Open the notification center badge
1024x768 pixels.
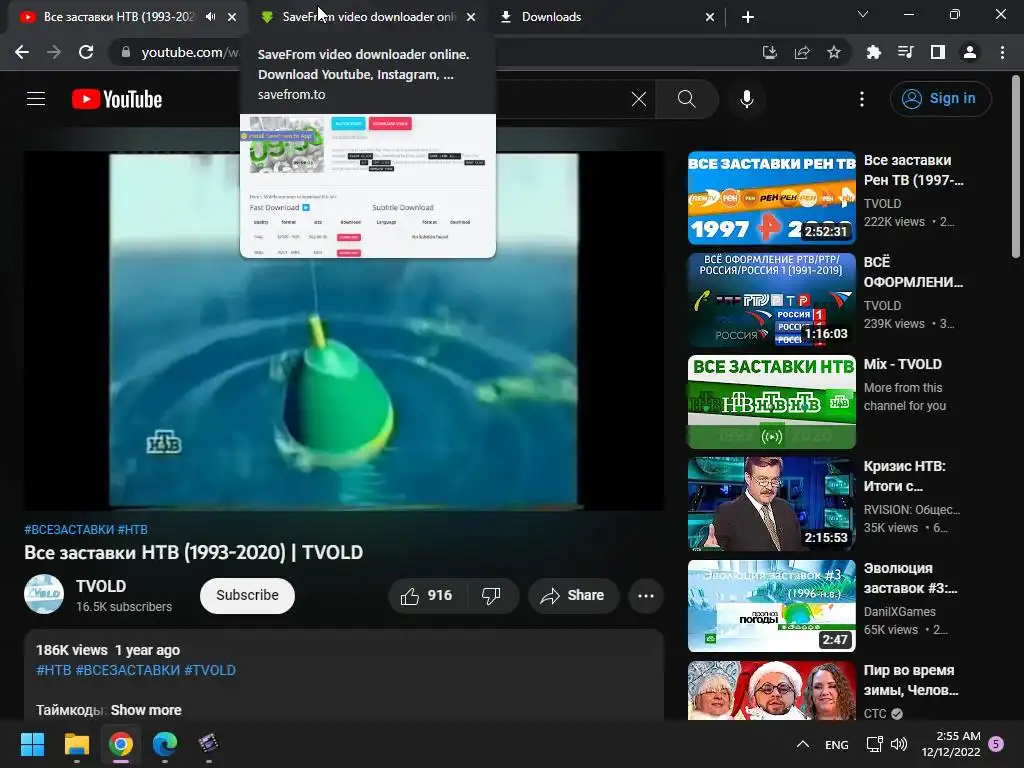996,744
